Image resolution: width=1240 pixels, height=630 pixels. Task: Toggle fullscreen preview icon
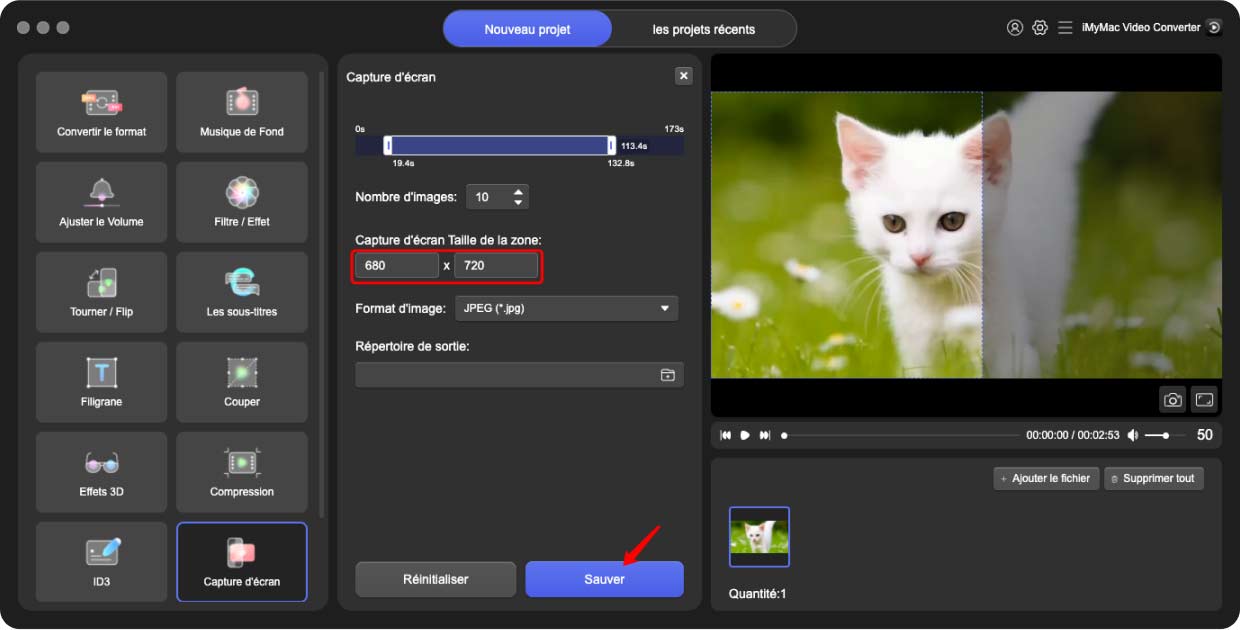coord(1204,400)
